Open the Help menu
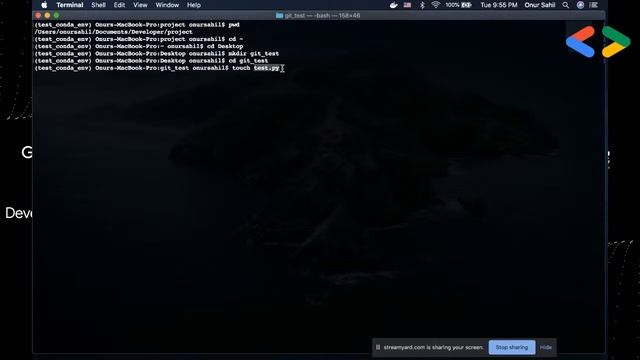640x360 pixels. [x=193, y=5]
